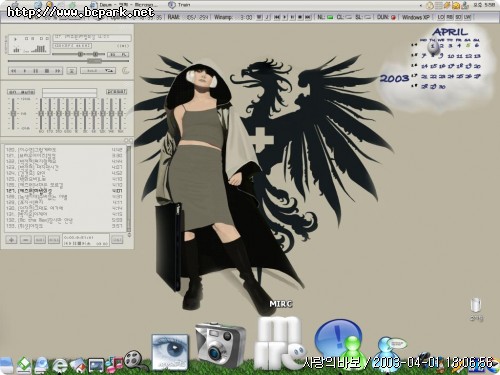
Task: Select playlist track number 120
Action: (64, 150)
